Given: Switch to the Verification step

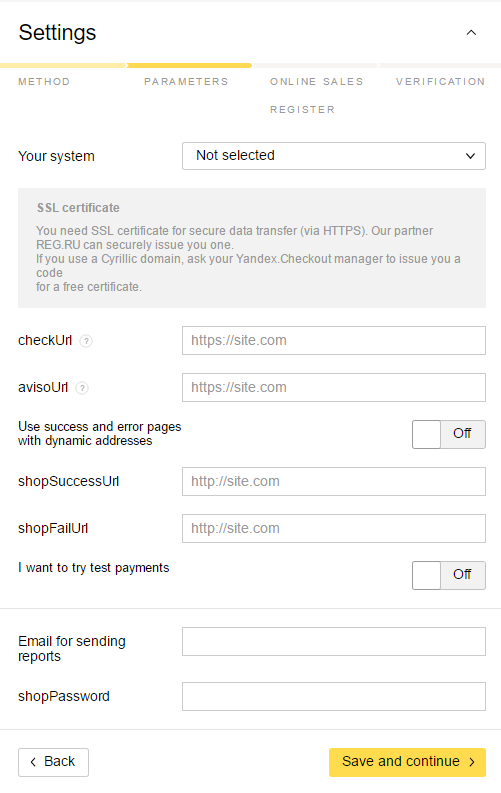Looking at the screenshot, I should point(440,81).
